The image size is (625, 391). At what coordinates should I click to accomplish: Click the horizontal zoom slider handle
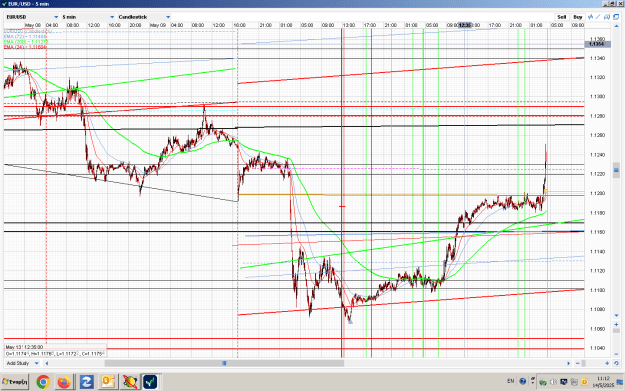(584, 363)
